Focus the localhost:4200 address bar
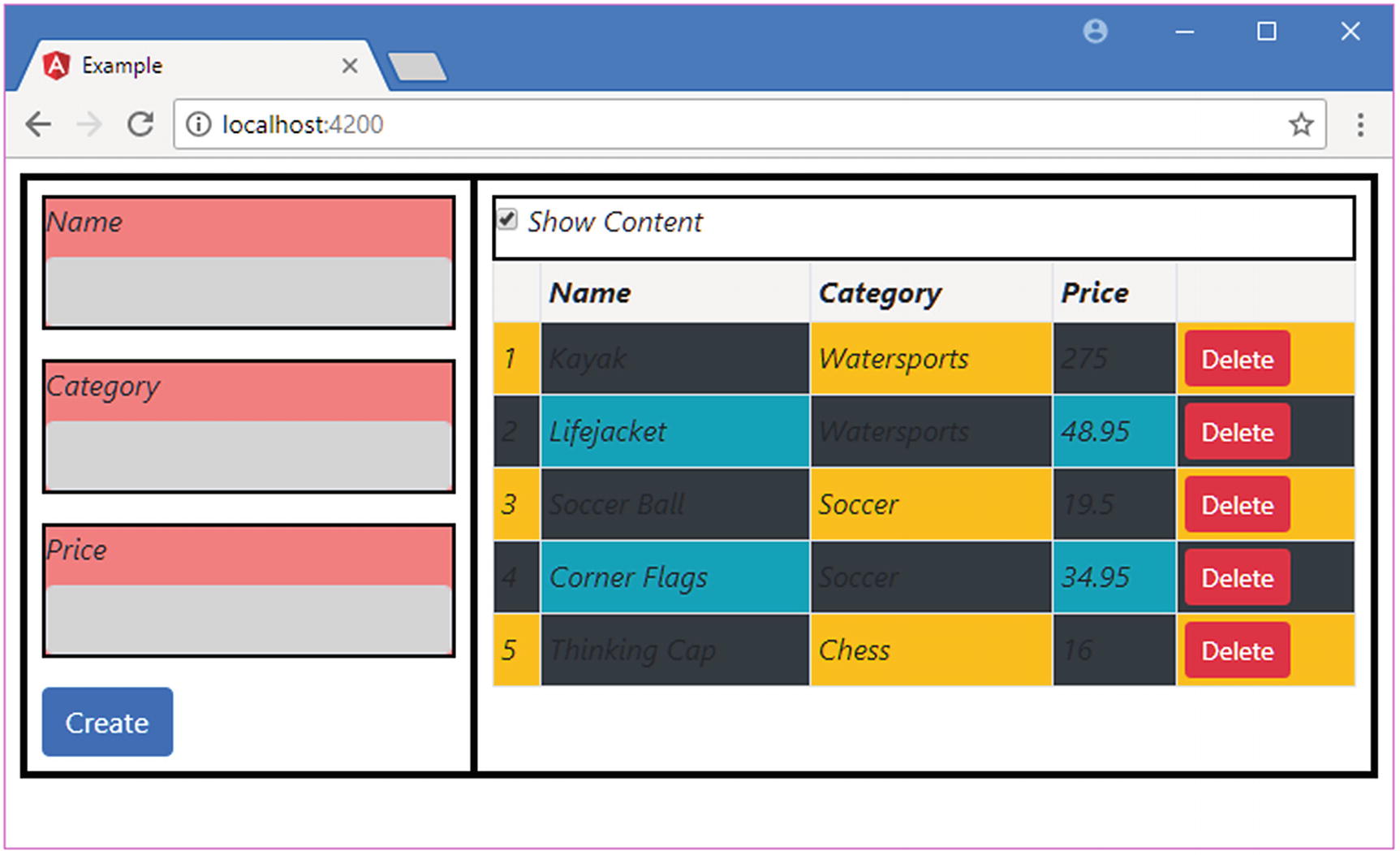Image resolution: width=1400 pixels, height=855 pixels. pos(750,124)
